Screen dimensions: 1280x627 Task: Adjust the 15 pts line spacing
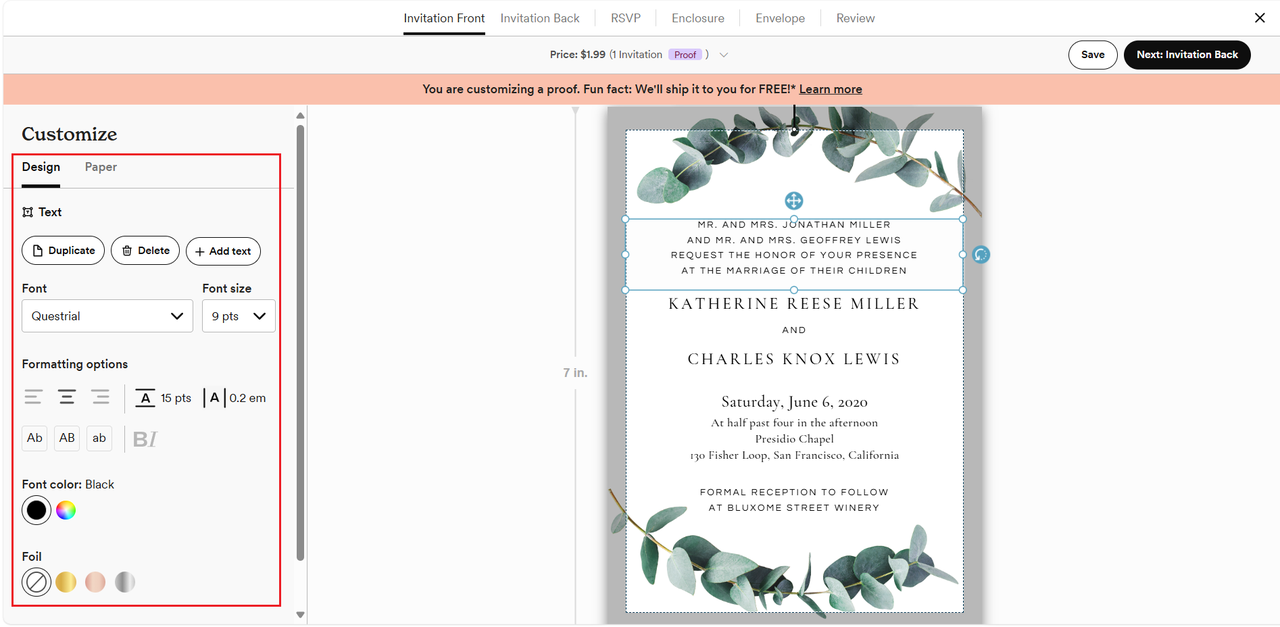click(163, 398)
